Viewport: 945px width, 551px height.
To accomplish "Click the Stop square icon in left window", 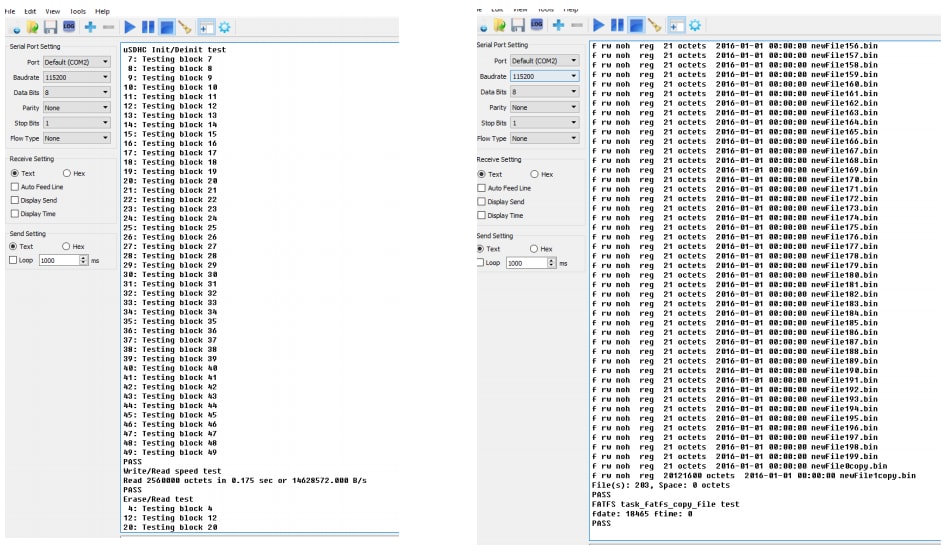I will pos(166,28).
